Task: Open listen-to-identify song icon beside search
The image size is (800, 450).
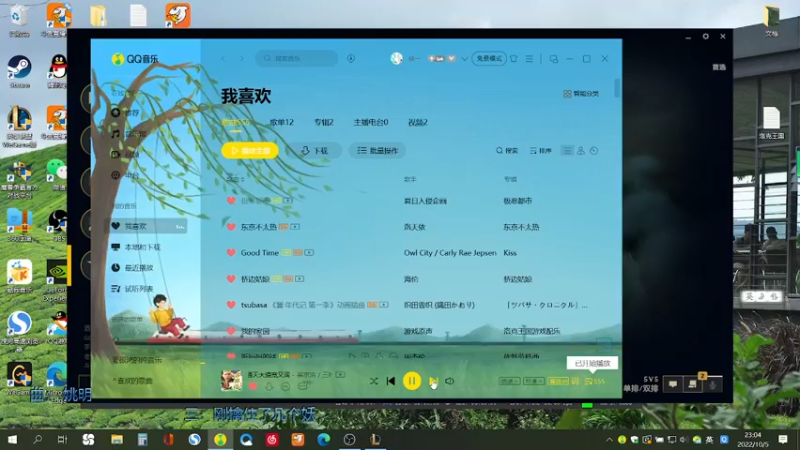Action: 351,59
